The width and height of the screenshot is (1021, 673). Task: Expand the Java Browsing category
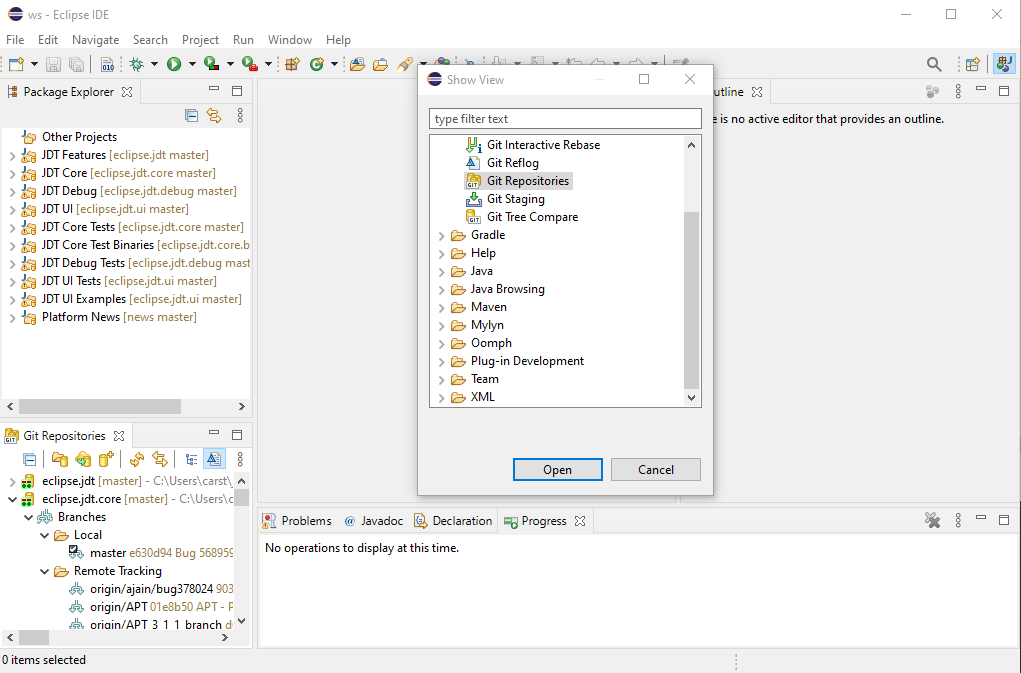coord(441,290)
